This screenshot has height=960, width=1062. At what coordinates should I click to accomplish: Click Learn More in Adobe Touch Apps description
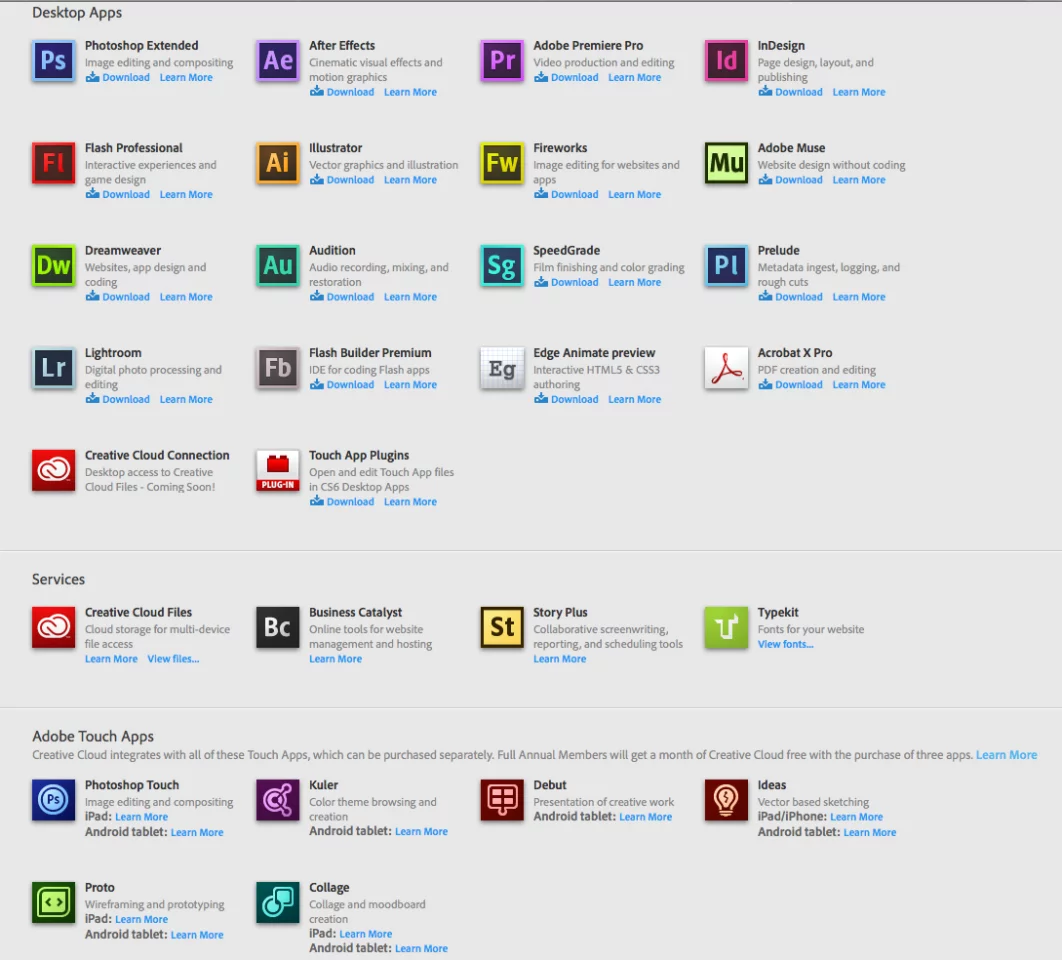(1006, 754)
